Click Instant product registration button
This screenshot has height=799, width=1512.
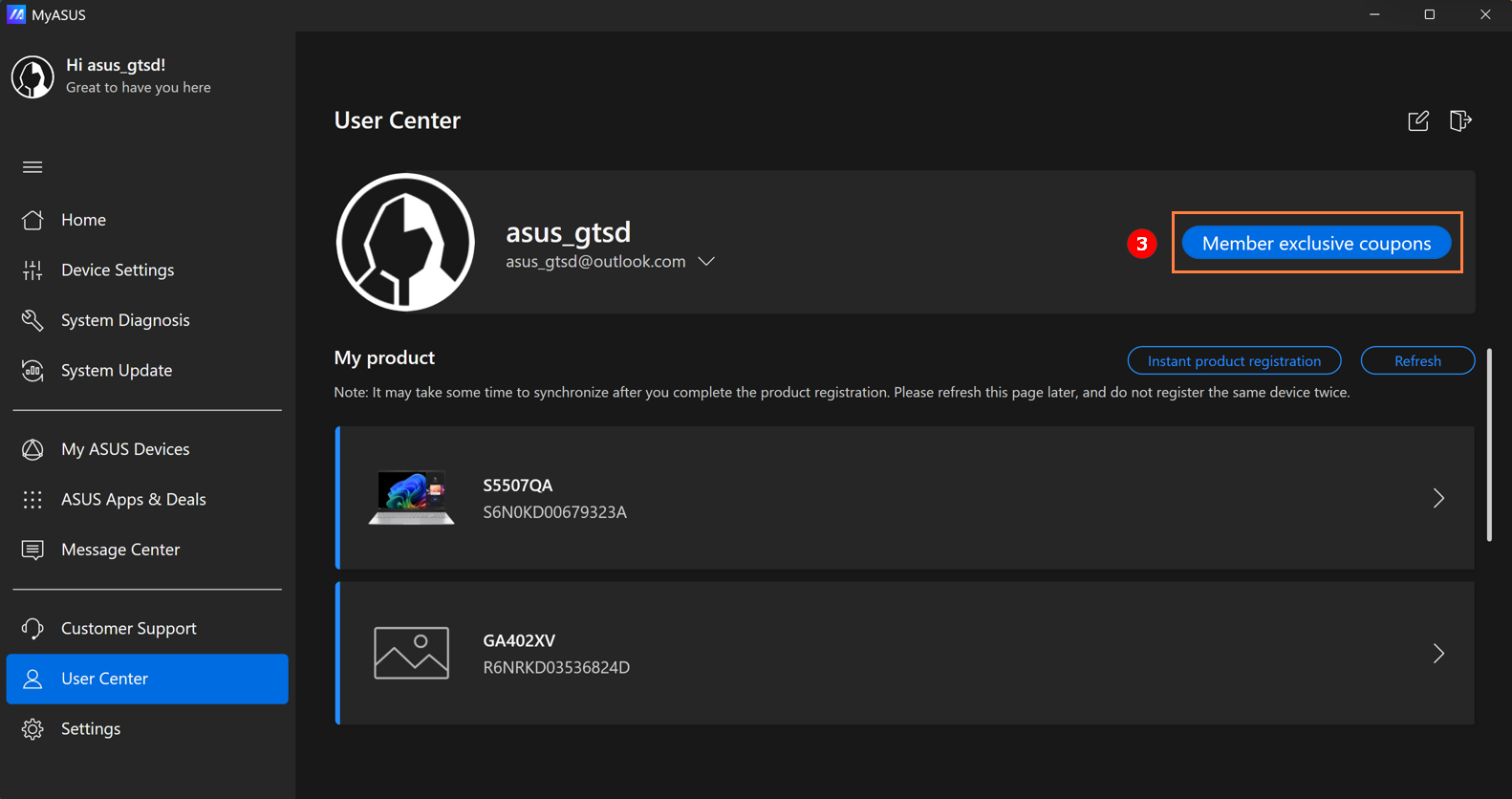[x=1233, y=361]
